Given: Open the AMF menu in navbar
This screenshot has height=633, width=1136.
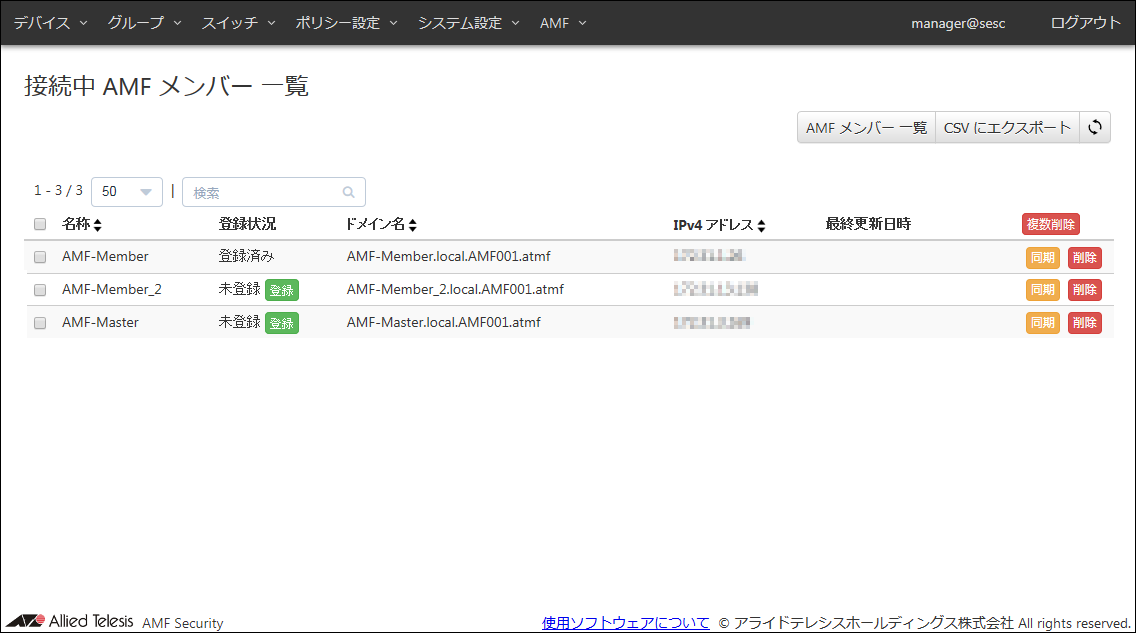Looking at the screenshot, I should (563, 23).
